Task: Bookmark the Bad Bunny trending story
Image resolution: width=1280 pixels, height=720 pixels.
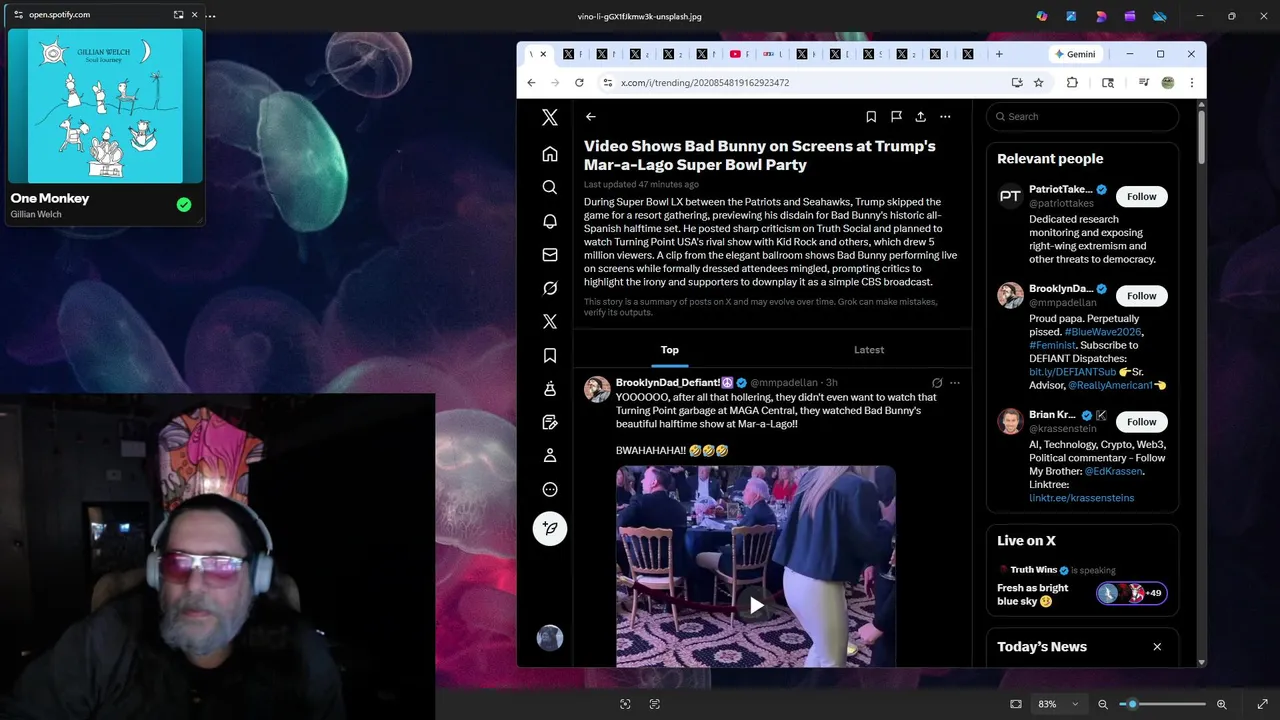Action: click(871, 117)
